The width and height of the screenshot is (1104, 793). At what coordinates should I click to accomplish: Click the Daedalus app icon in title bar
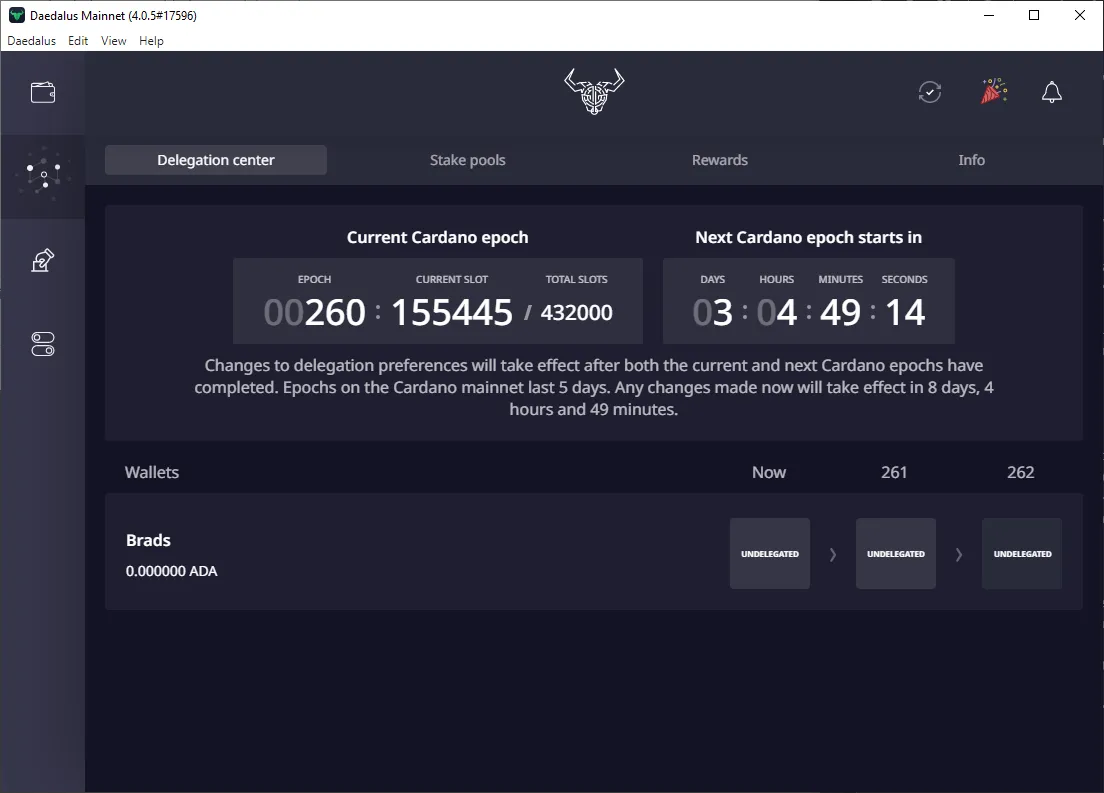16,15
